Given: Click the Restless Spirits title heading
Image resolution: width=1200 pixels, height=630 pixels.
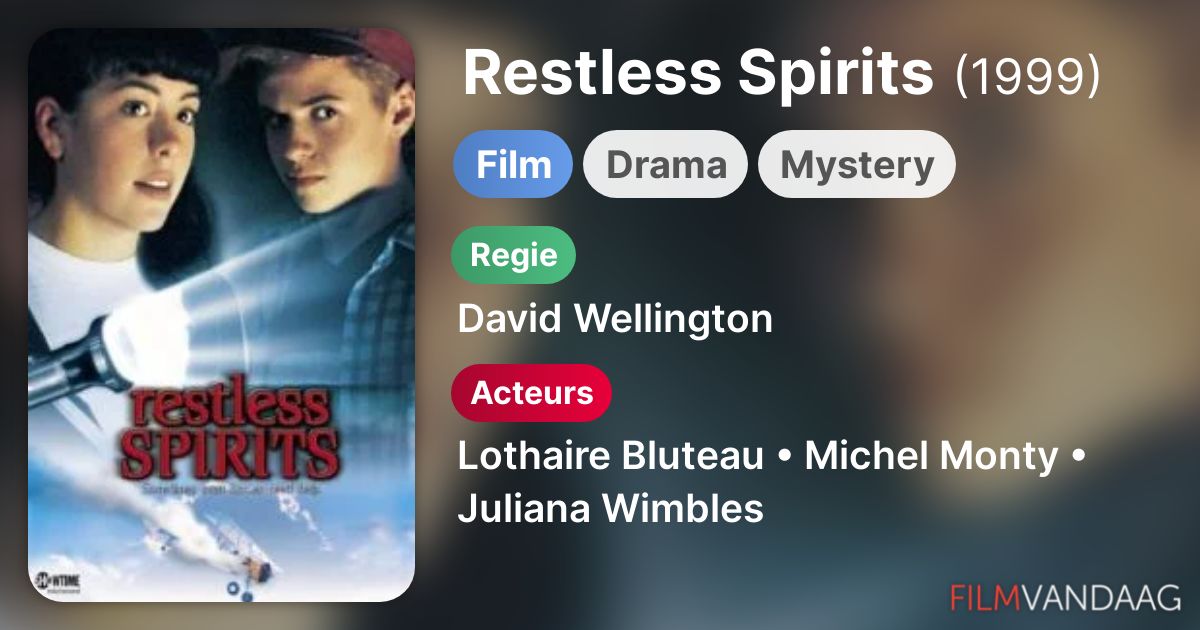Looking at the screenshot, I should (x=698, y=73).
